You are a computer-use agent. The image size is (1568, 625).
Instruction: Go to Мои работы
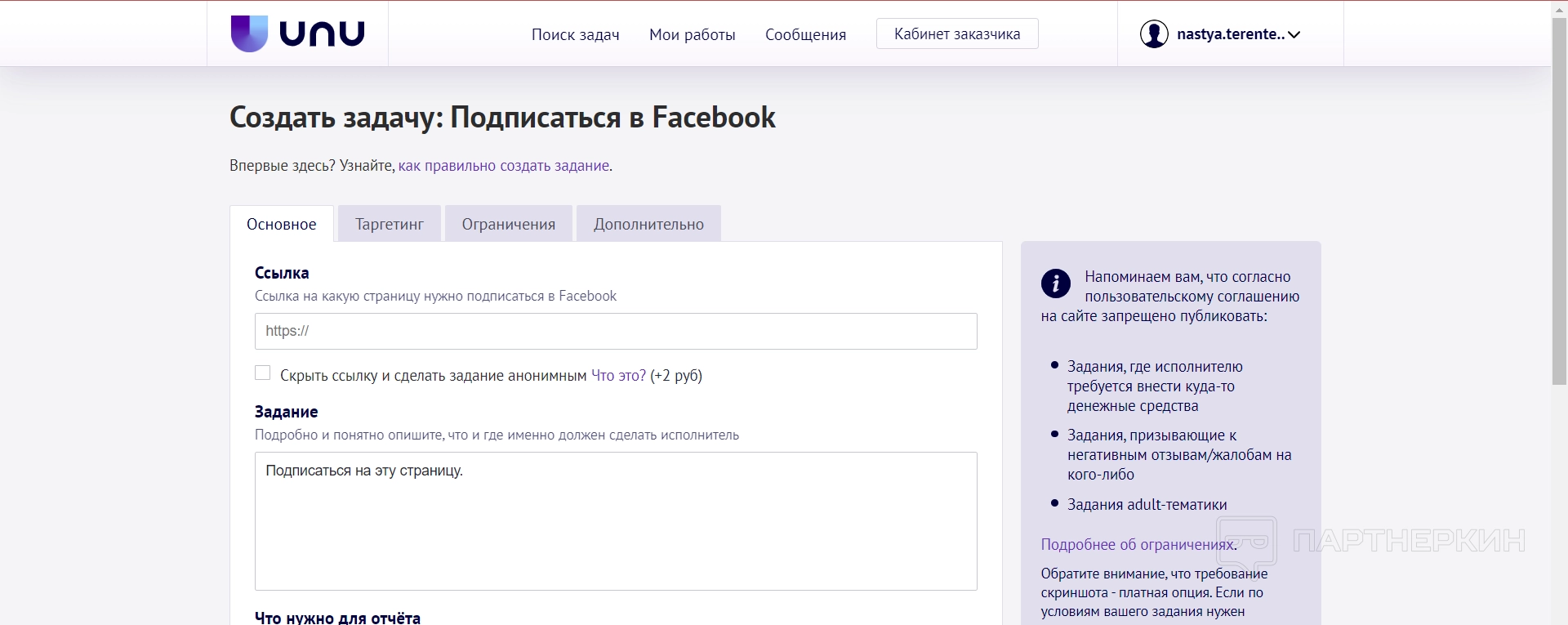pyautogui.click(x=692, y=34)
